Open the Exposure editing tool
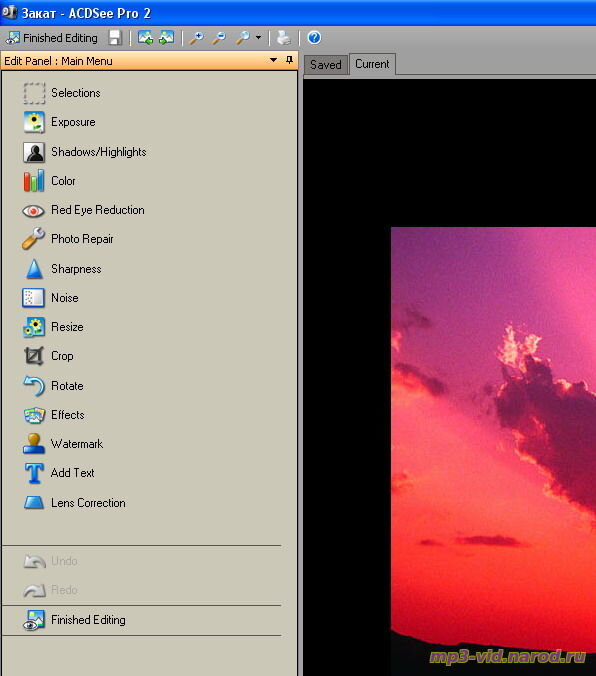 point(59,122)
